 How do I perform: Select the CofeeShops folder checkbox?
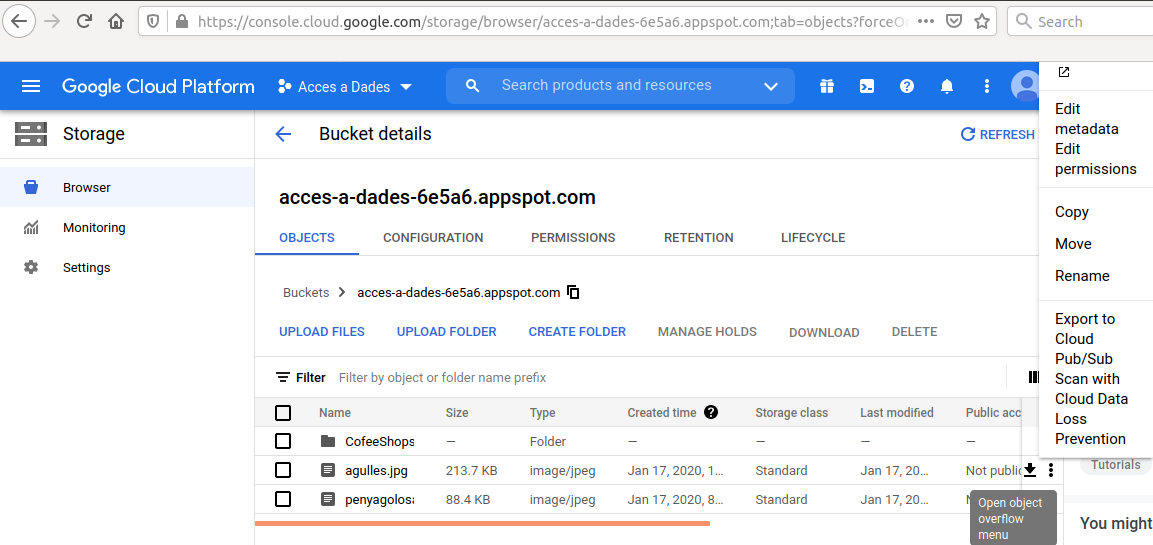click(283, 441)
